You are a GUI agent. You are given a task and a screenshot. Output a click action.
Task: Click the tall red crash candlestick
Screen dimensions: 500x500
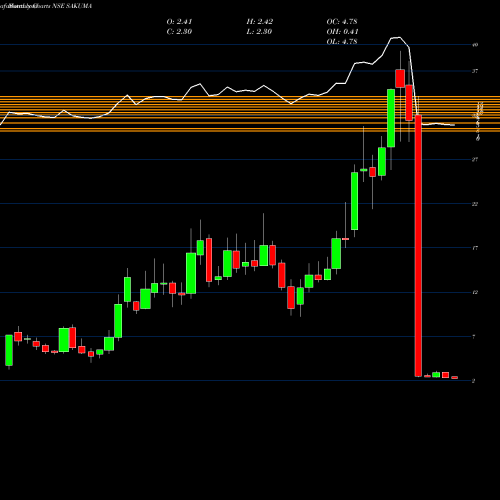click(x=418, y=246)
